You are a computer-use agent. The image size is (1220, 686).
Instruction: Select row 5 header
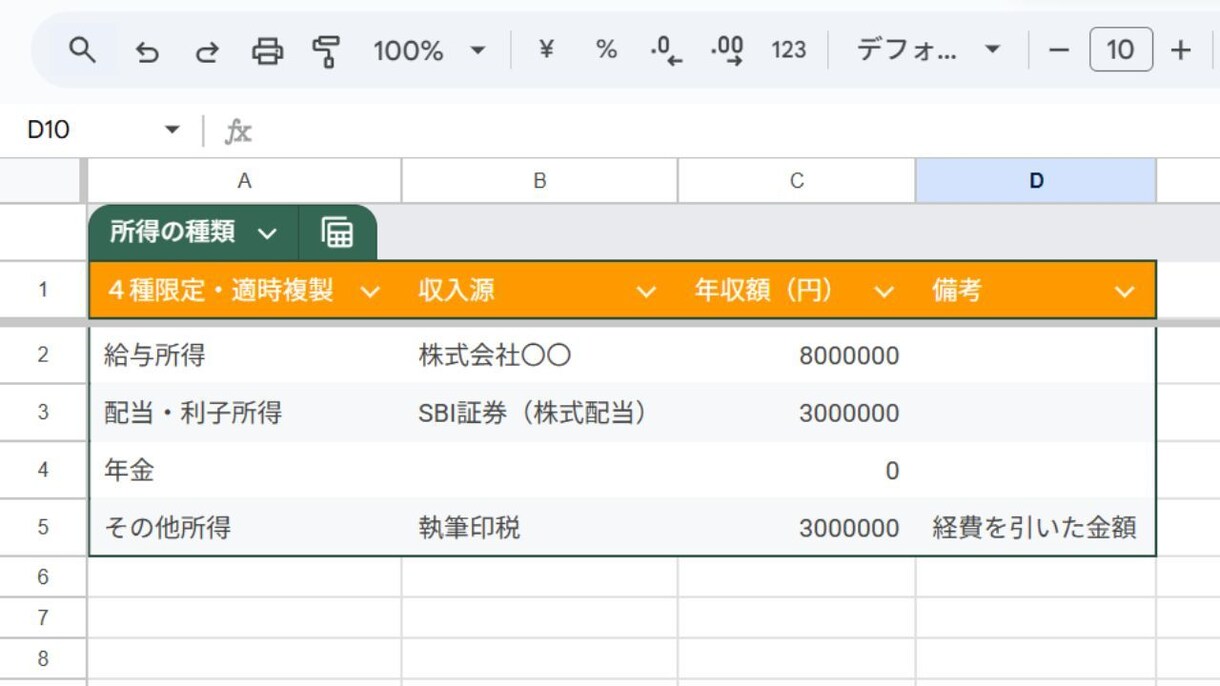[43, 527]
